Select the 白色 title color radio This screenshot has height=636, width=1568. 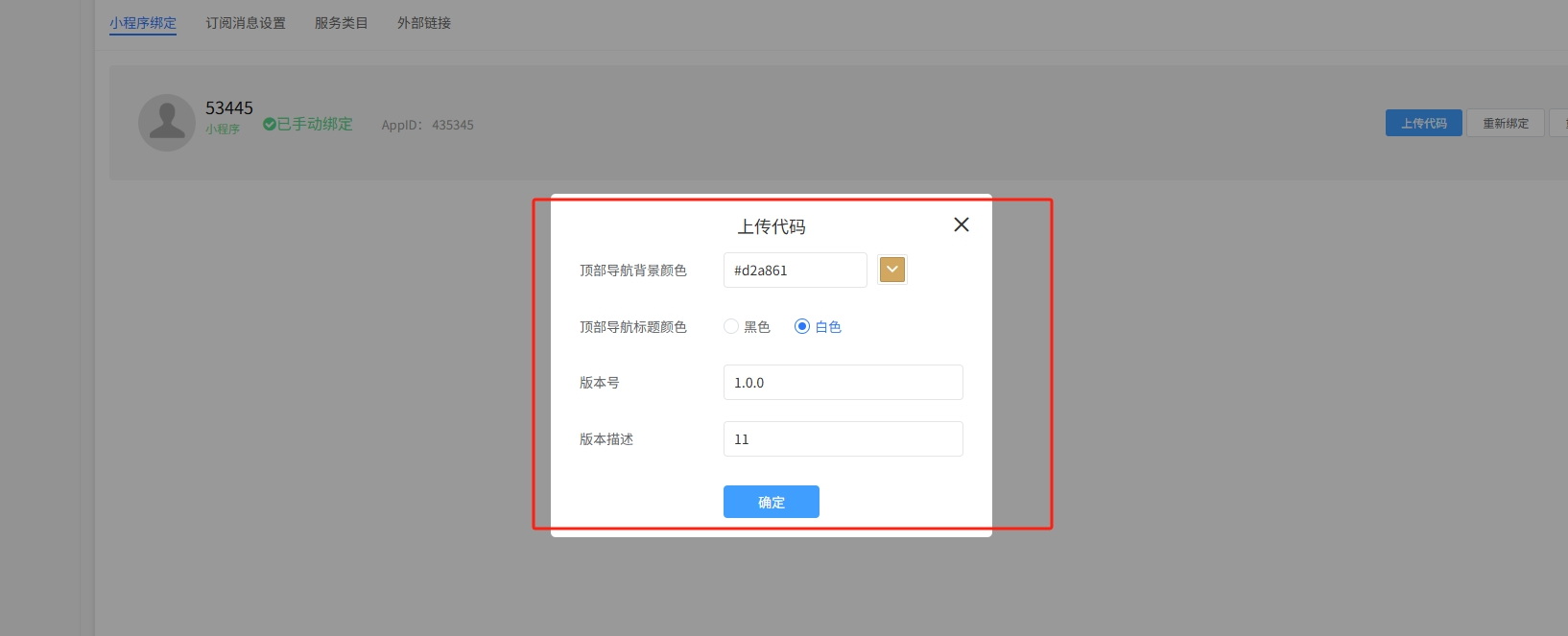[802, 326]
